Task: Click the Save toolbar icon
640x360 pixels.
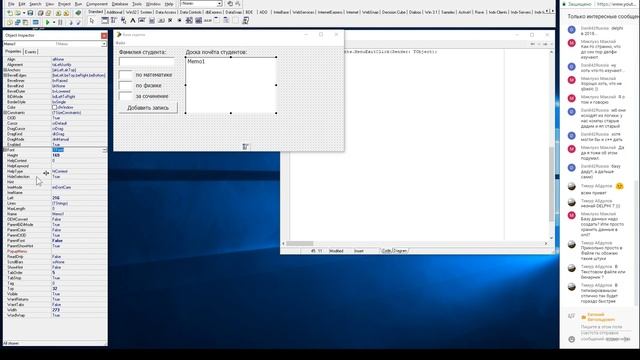Action: coord(30,13)
